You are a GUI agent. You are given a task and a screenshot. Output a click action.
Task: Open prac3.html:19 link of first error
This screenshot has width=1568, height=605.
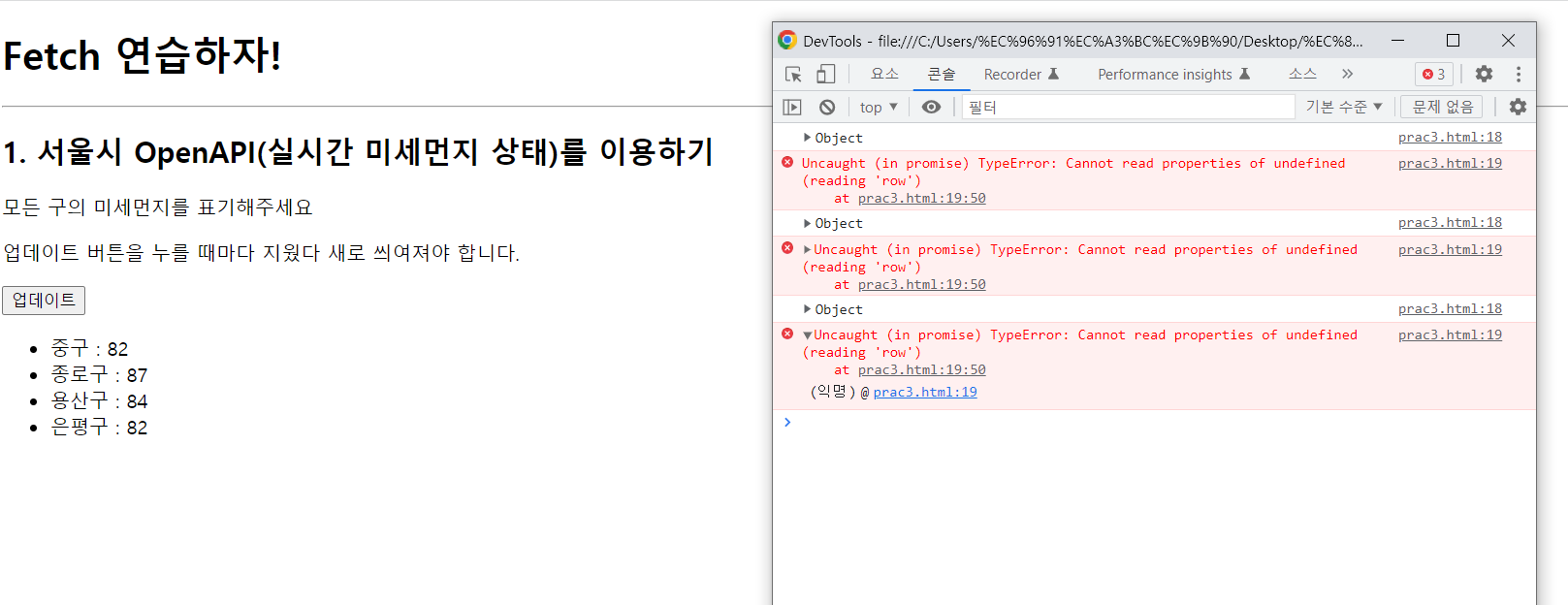tap(1450, 163)
